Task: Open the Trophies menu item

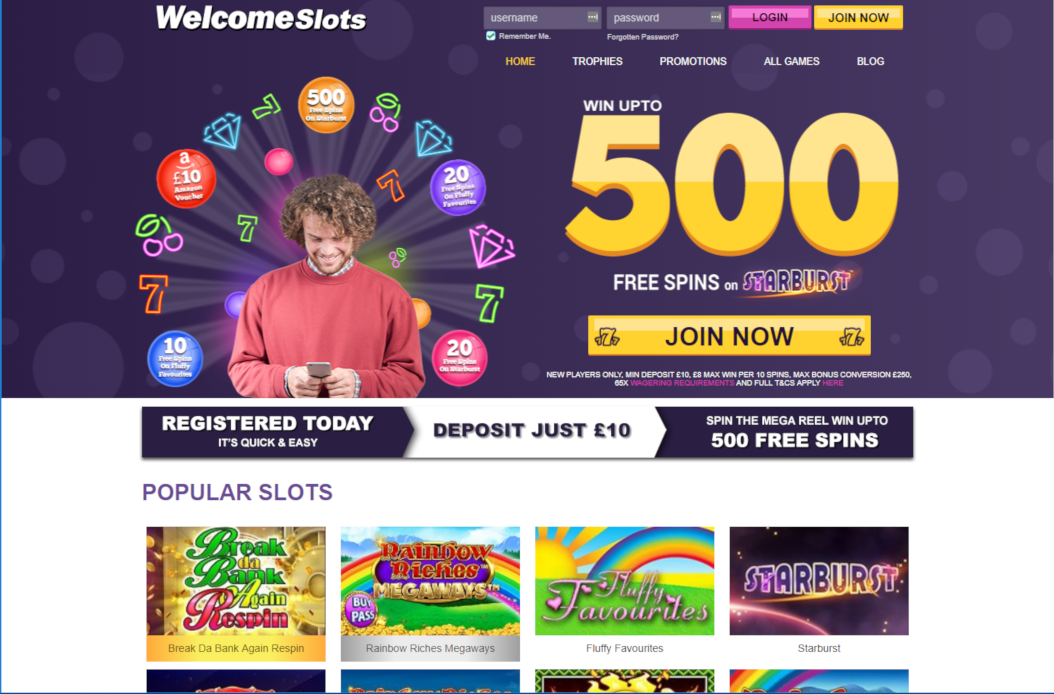Action: point(597,61)
